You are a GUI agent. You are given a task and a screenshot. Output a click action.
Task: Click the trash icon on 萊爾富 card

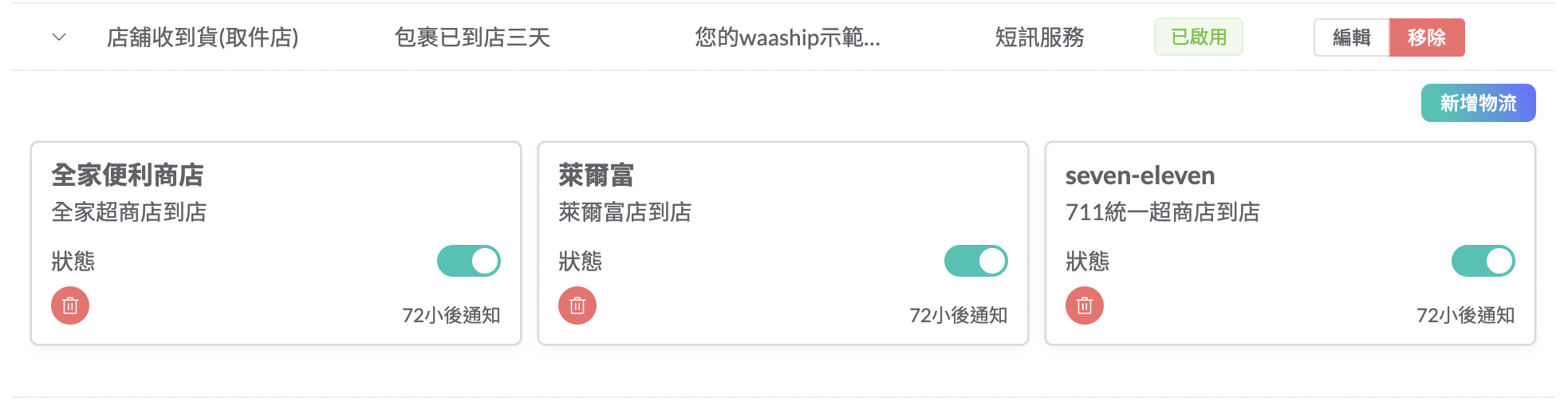[x=577, y=306]
